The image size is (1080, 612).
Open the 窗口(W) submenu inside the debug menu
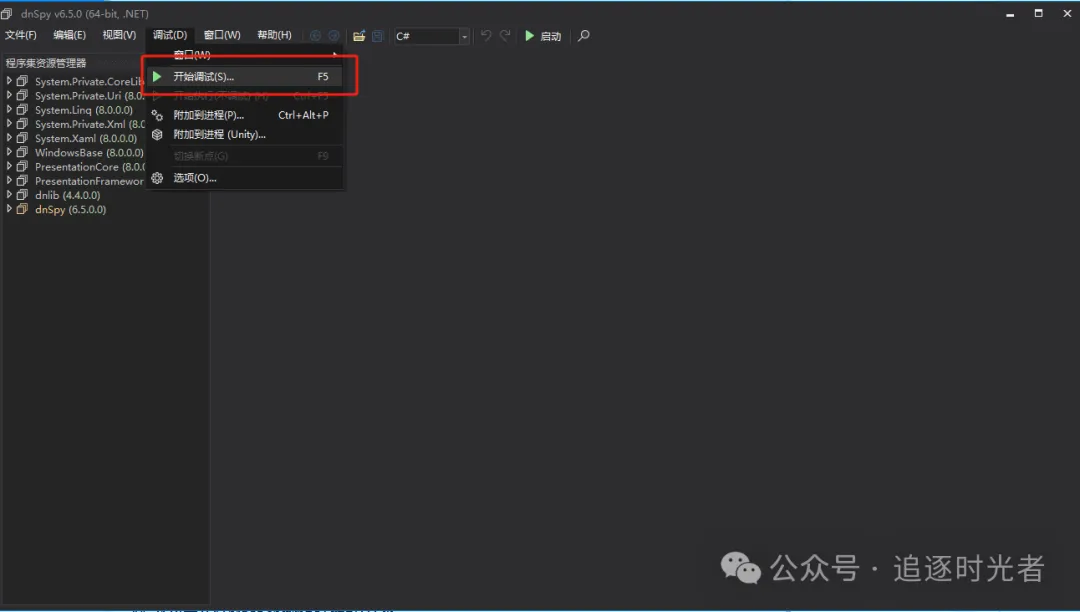point(245,55)
